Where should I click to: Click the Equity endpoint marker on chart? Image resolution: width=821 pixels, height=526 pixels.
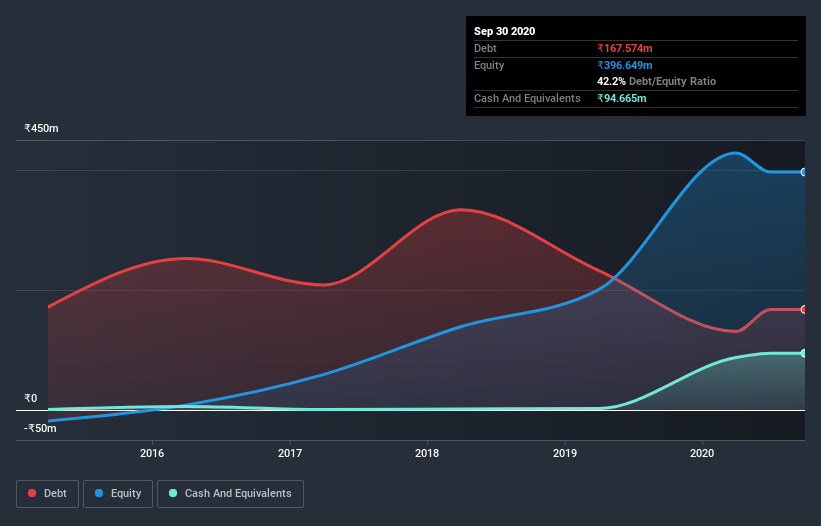(804, 172)
